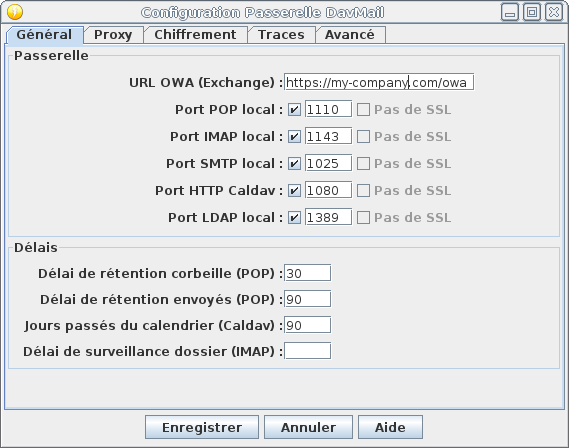
Task: Click the DavMail lightning icon in title bar
Action: pyautogui.click(x=15, y=12)
